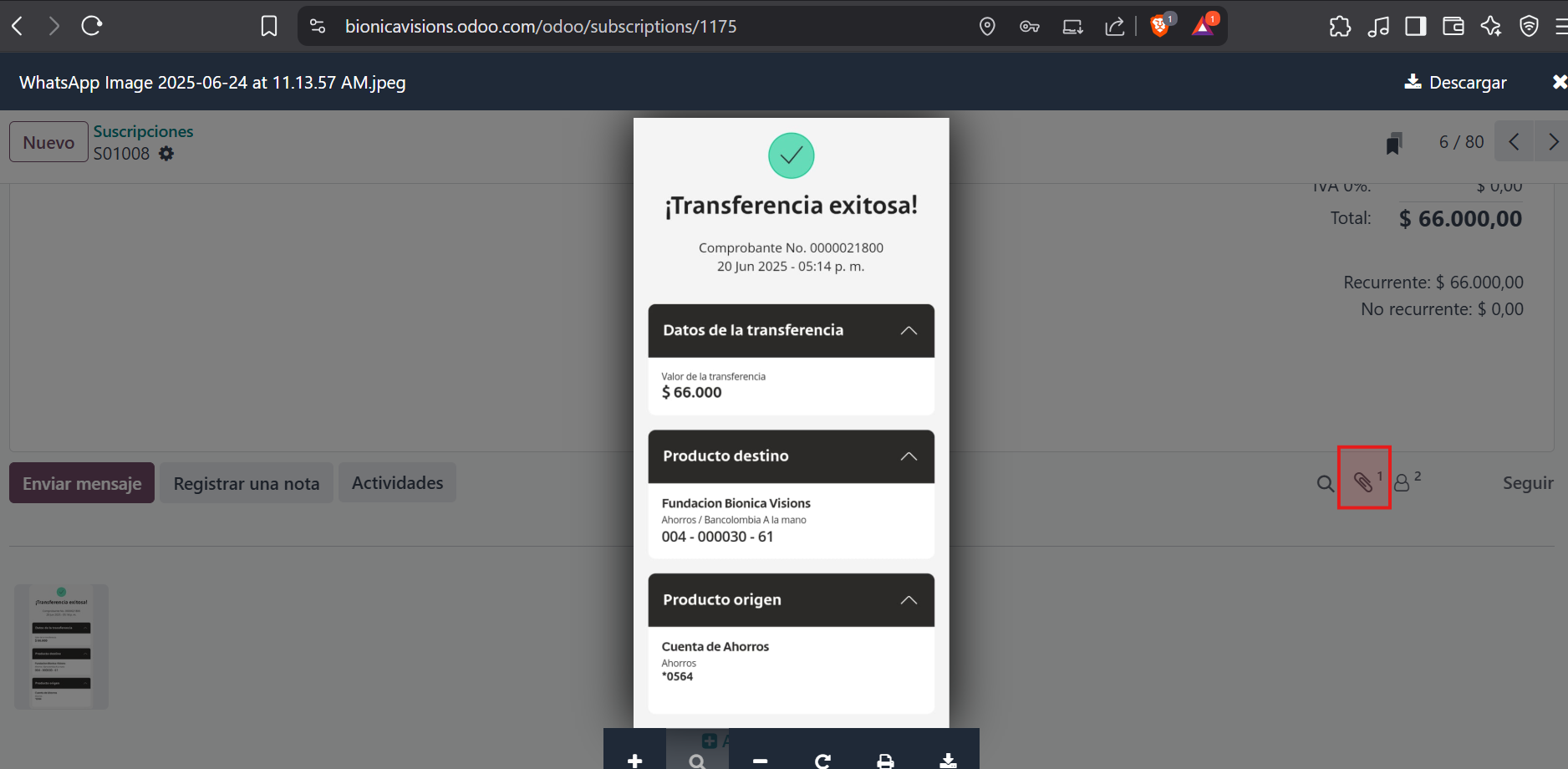Click the Enviar mensaje button
The height and width of the screenshot is (769, 1568).
(82, 483)
